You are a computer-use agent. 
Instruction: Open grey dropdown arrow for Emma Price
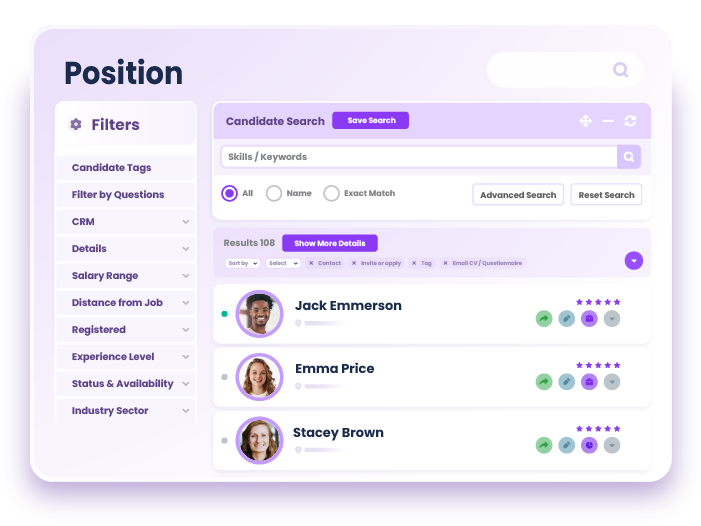(x=612, y=382)
